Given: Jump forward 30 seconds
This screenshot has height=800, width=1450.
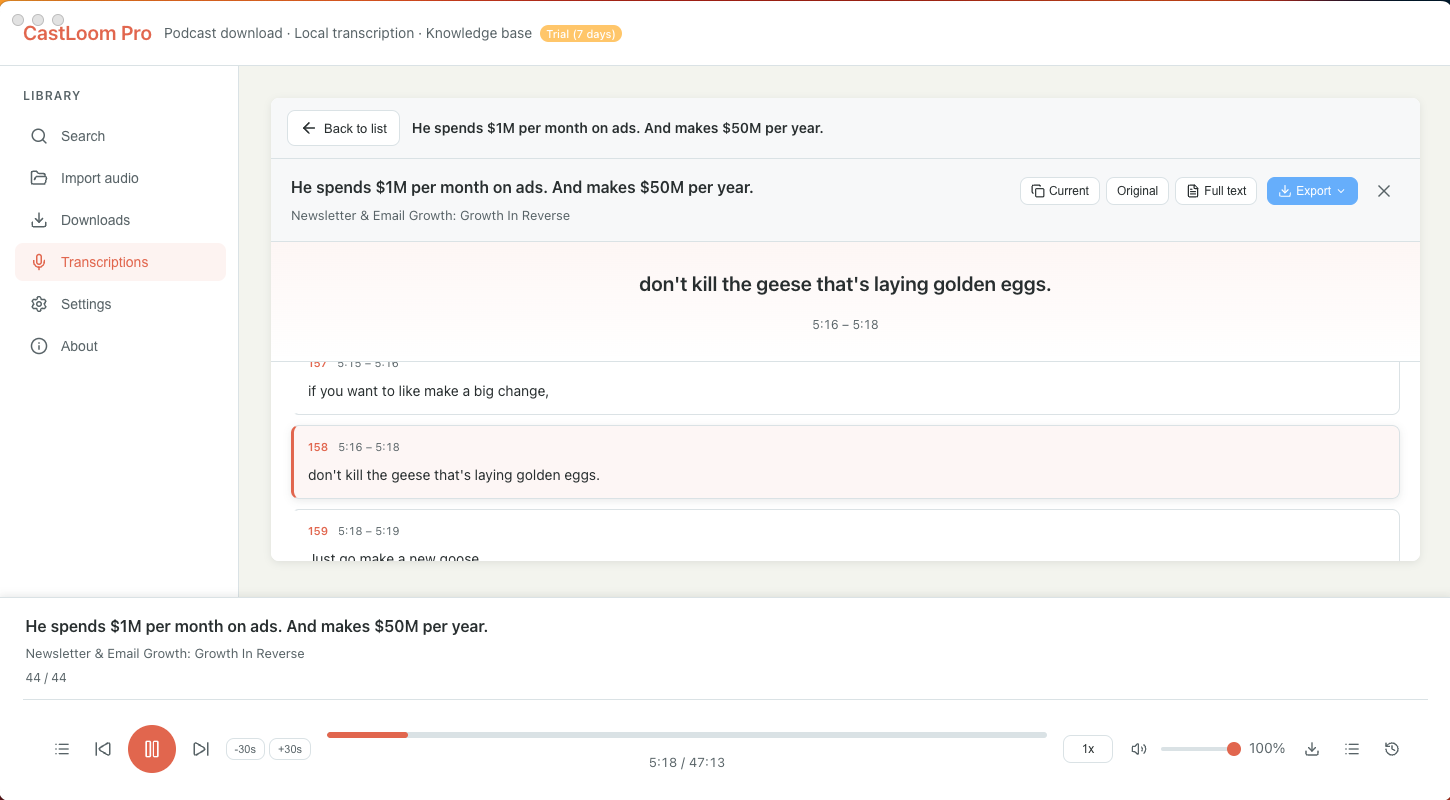Looking at the screenshot, I should [x=290, y=749].
